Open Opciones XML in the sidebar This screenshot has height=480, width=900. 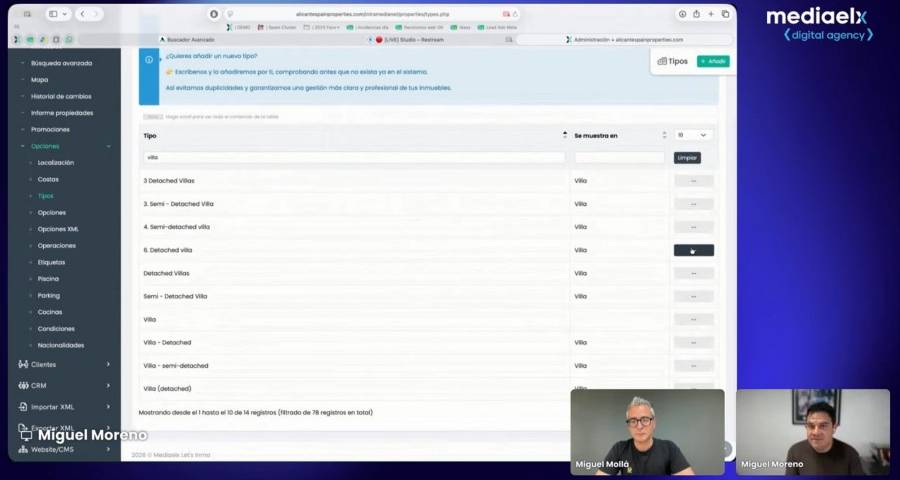point(58,229)
